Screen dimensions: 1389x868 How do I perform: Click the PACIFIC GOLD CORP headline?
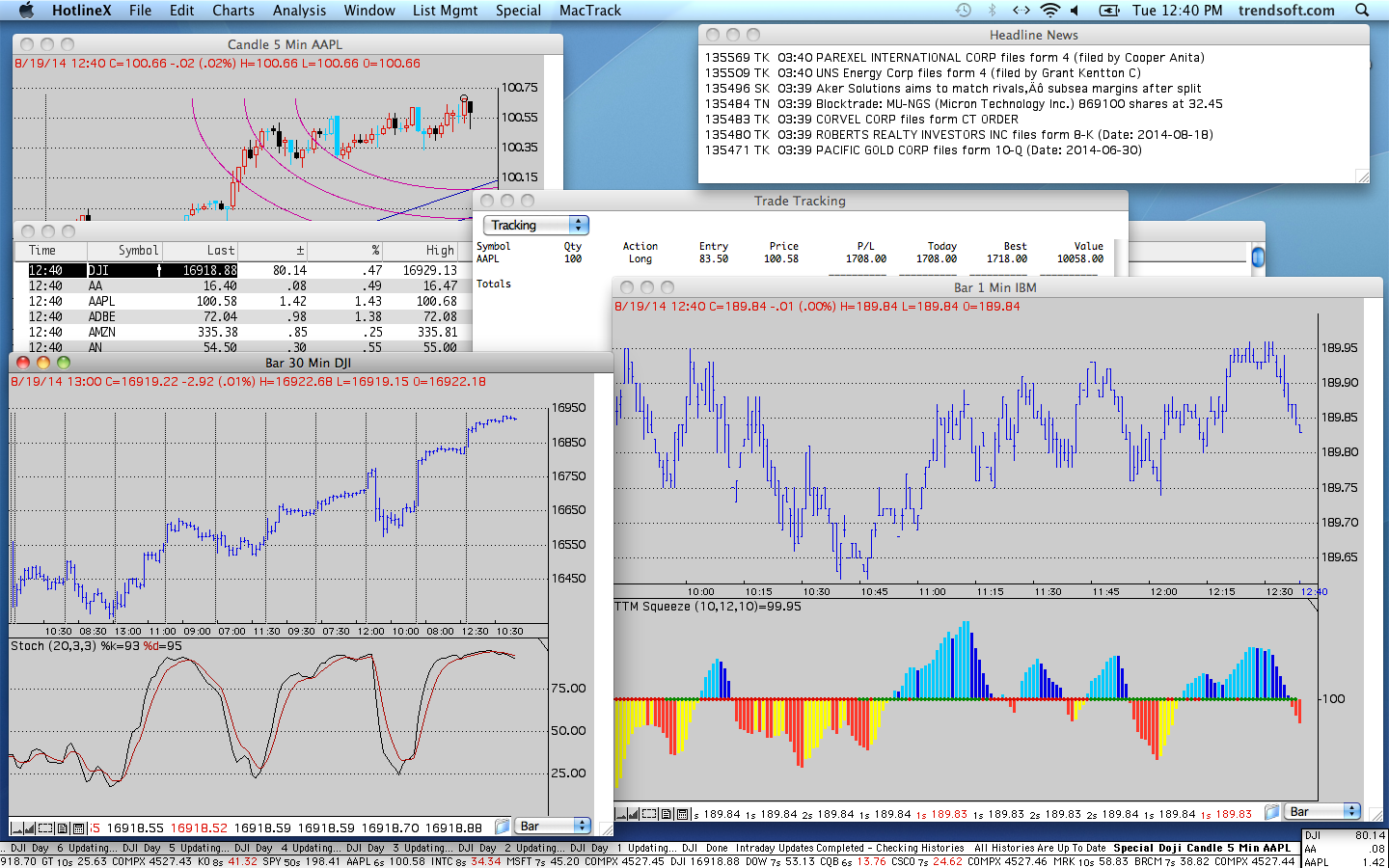click(x=923, y=150)
